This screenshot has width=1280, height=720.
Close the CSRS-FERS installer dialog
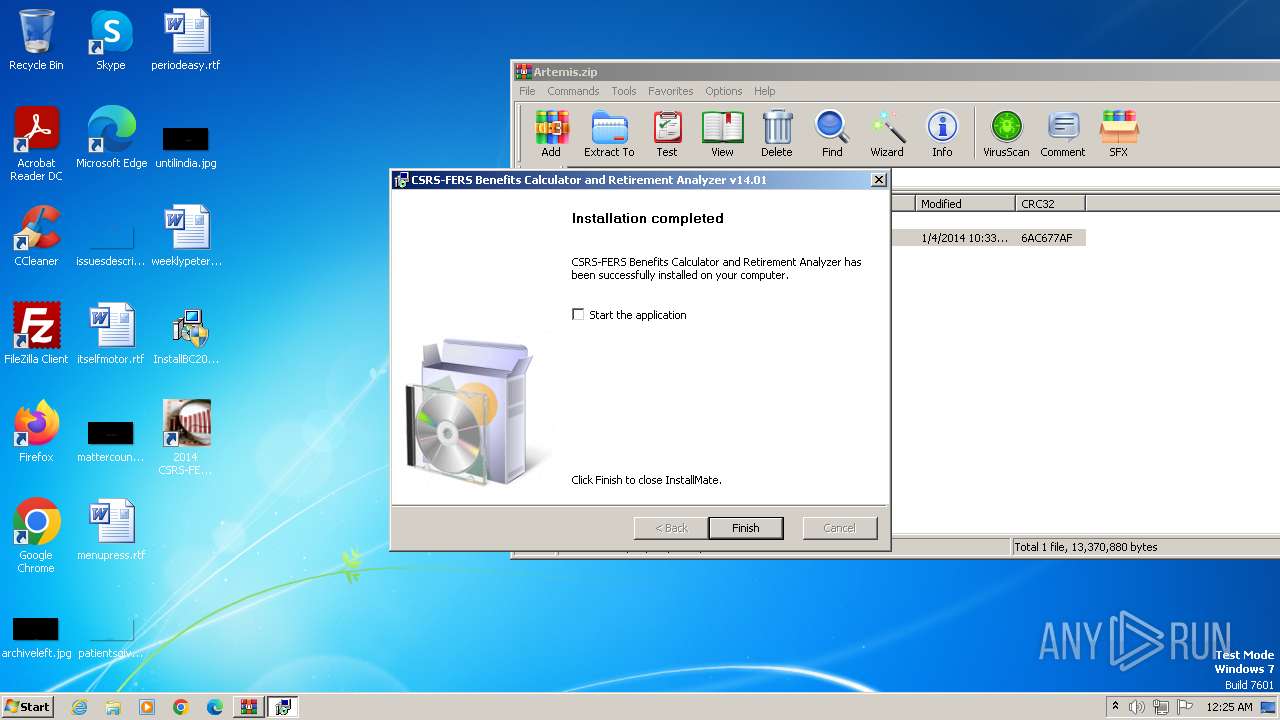click(878, 180)
